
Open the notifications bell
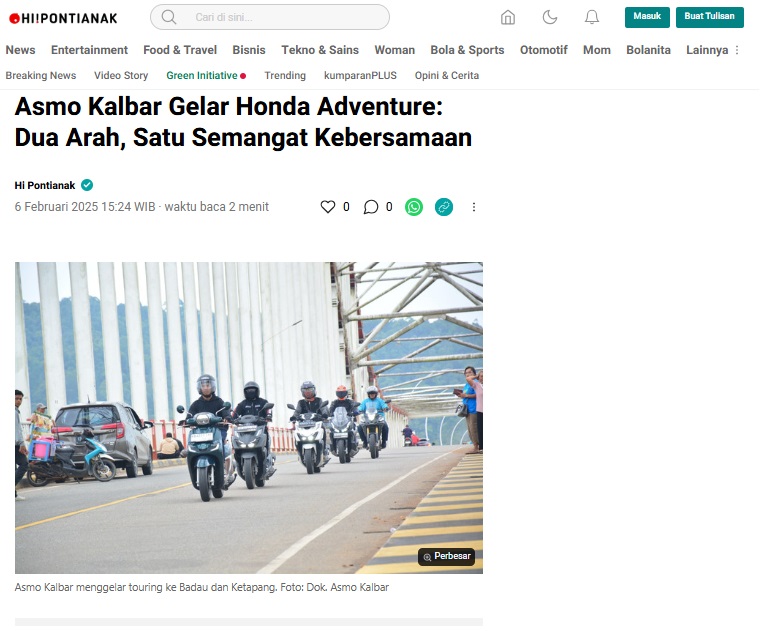tap(592, 17)
